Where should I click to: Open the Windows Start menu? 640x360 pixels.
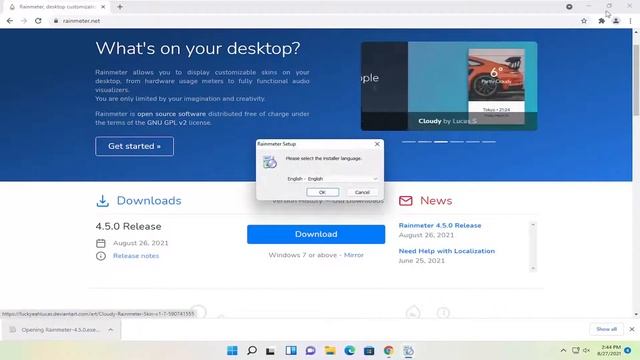tap(232, 351)
